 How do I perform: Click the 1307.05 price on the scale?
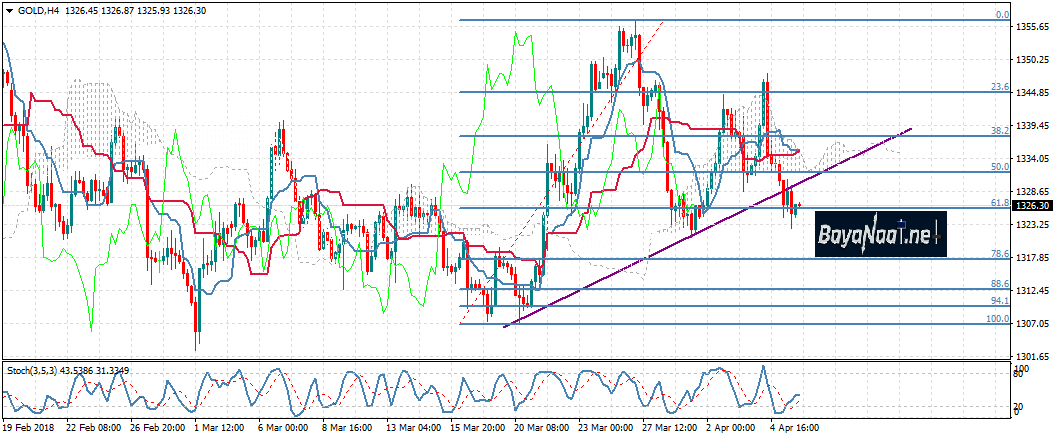(x=1032, y=324)
